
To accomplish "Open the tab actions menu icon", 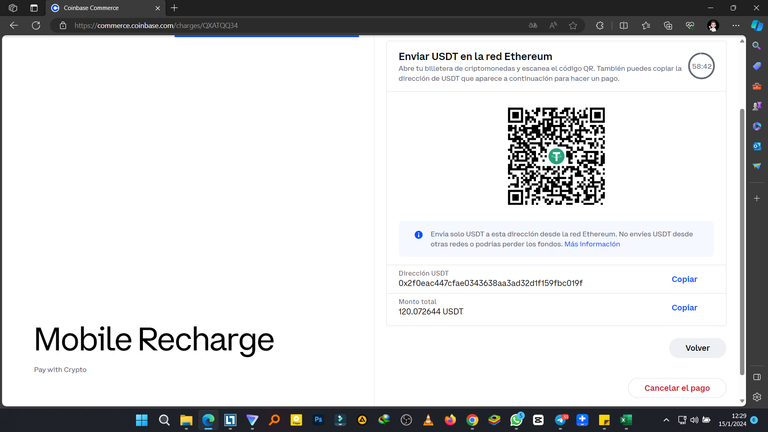I will 34,8.
